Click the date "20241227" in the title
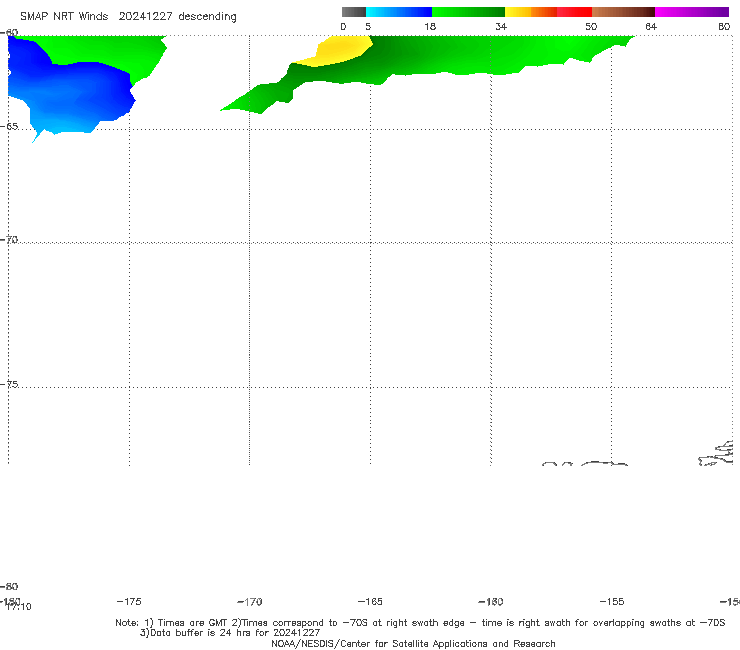Screen dimensions: 740x650 click(145, 17)
